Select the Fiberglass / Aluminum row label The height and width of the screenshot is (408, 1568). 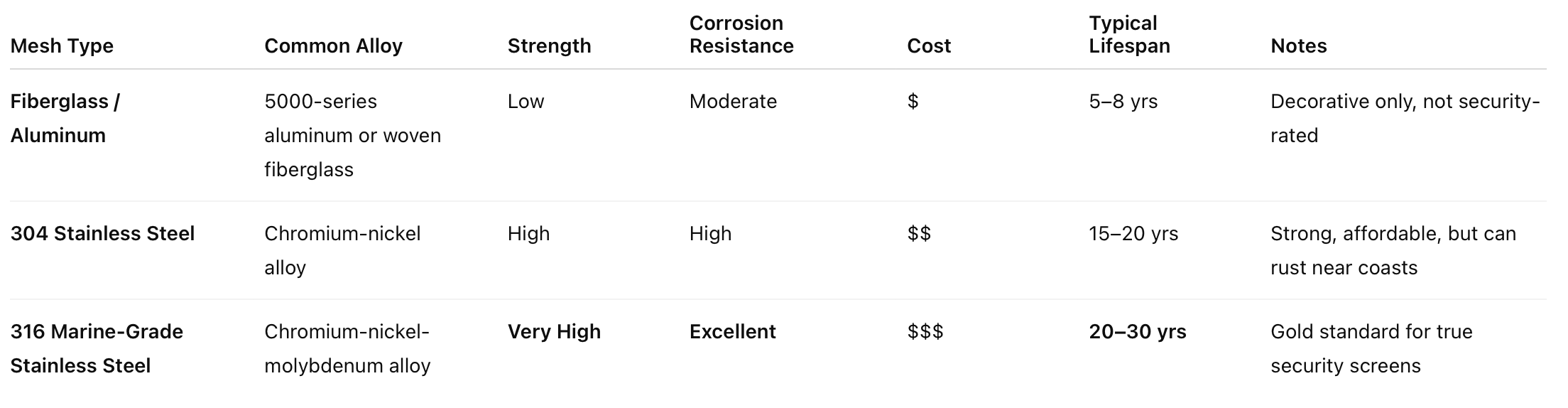[65, 118]
